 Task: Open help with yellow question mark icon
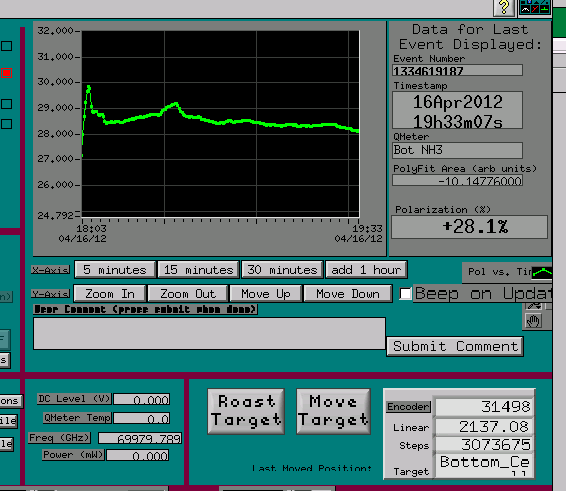(504, 7)
